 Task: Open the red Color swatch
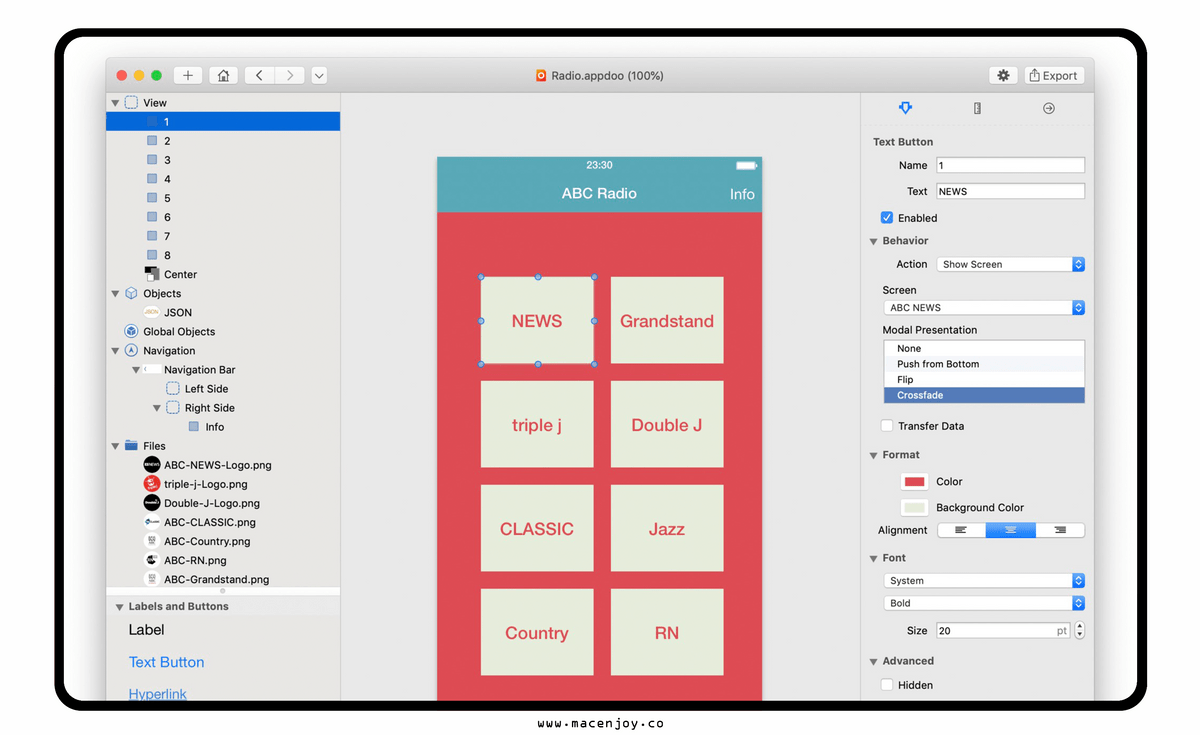click(x=914, y=481)
